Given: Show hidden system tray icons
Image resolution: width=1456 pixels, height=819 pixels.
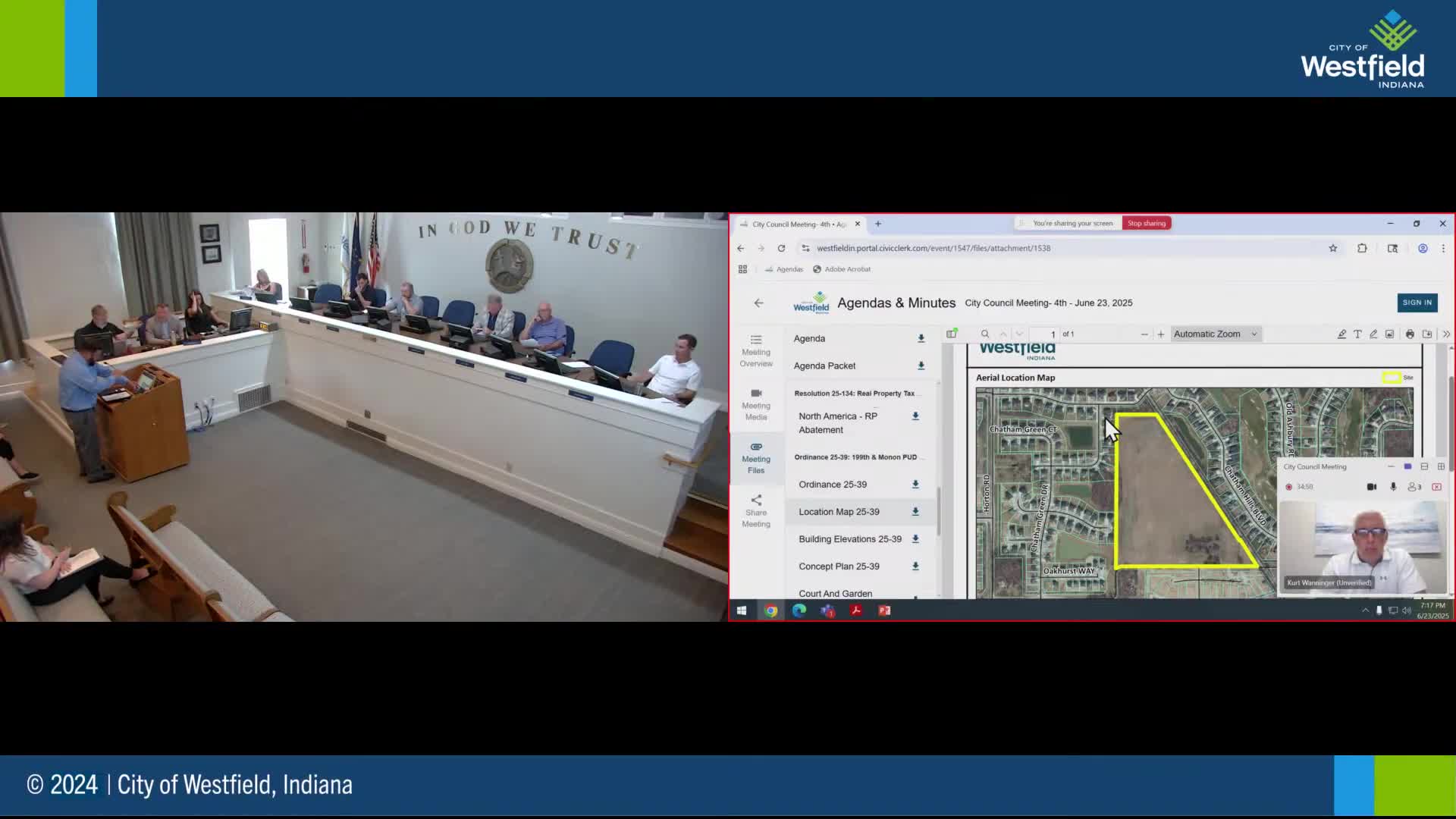Looking at the screenshot, I should coord(1365,610).
